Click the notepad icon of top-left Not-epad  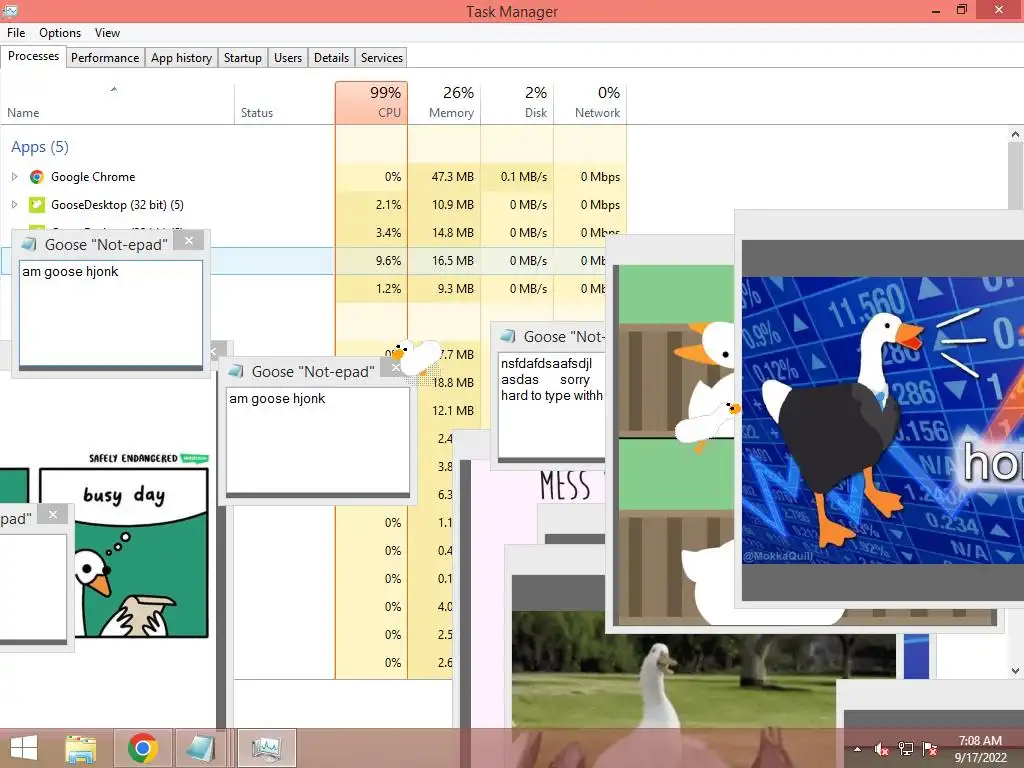[x=29, y=244]
